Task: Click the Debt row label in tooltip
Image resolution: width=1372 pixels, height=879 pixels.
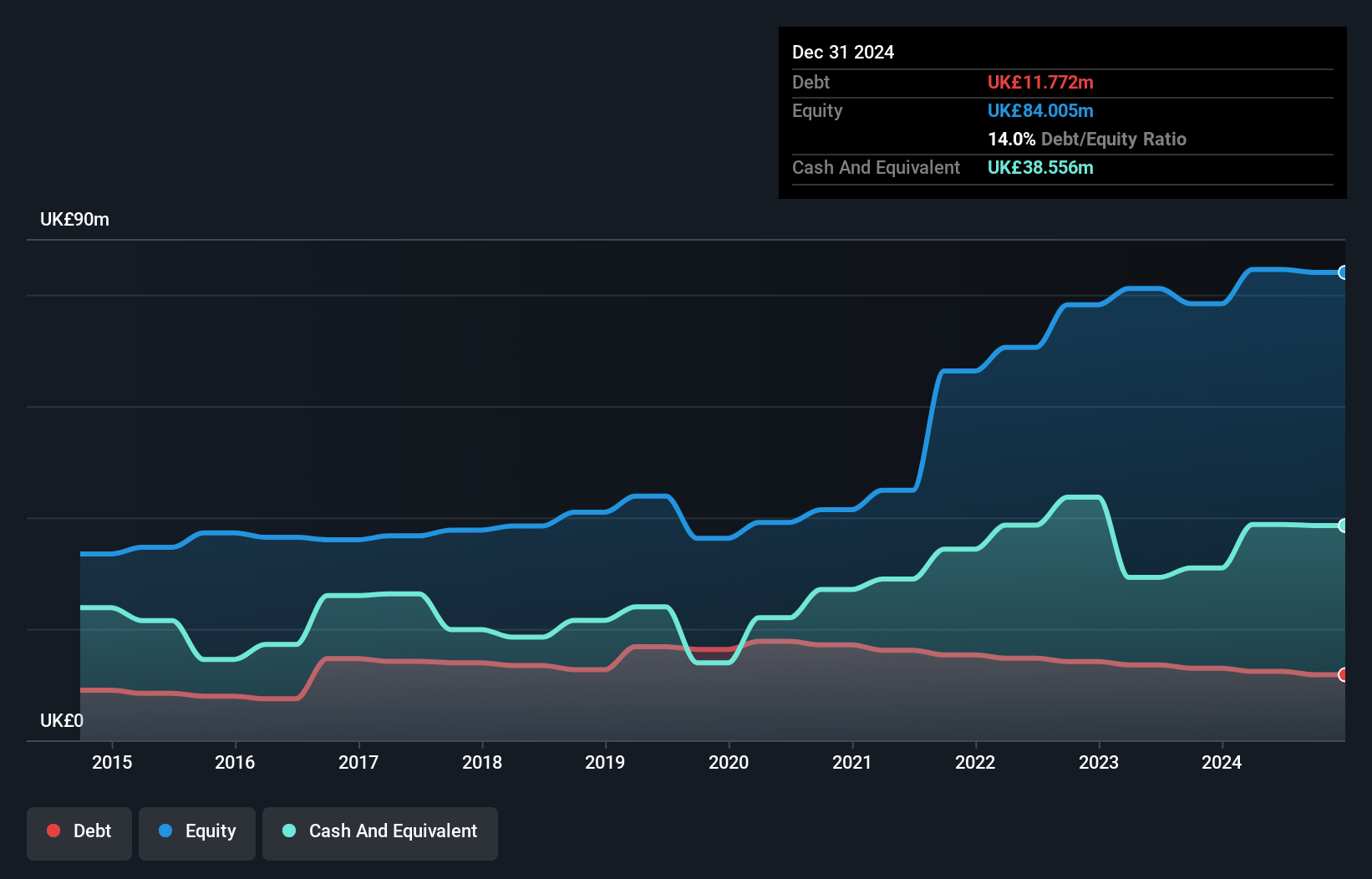Action: click(x=810, y=82)
